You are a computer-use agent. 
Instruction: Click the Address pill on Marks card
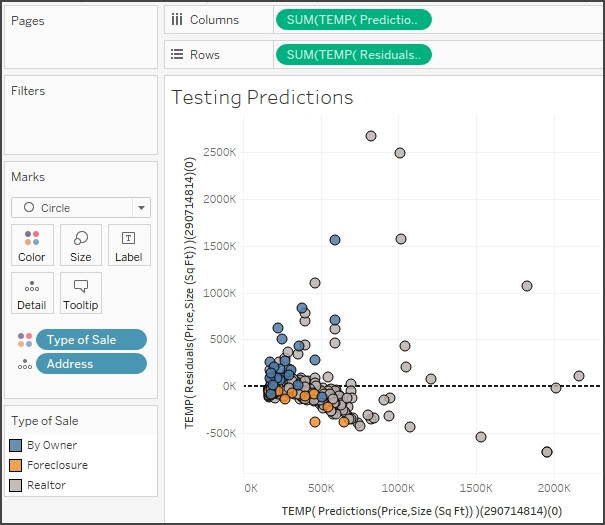[91, 364]
